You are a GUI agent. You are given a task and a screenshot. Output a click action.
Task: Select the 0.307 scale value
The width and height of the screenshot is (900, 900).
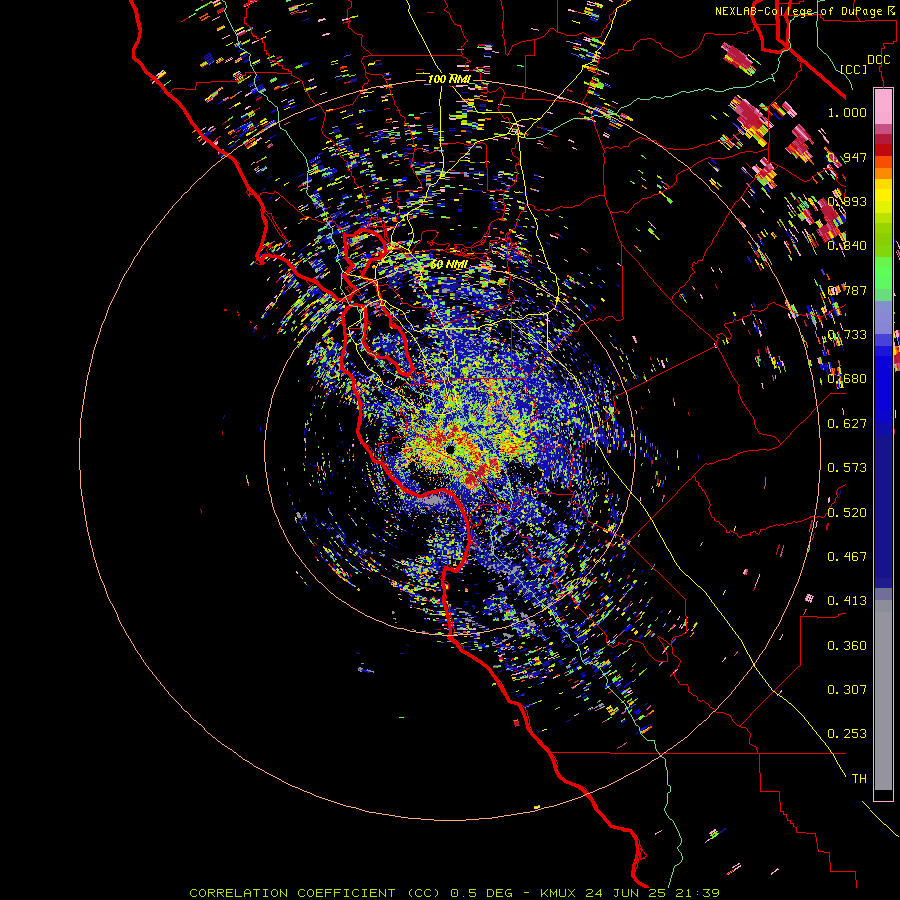click(847, 689)
